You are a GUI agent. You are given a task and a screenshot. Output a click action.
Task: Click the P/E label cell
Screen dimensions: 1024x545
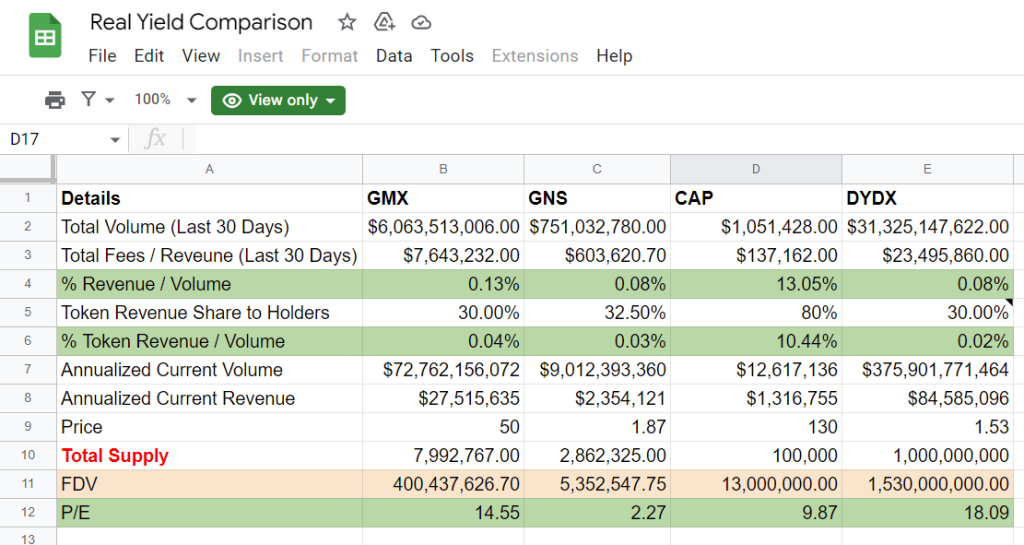(x=210, y=512)
